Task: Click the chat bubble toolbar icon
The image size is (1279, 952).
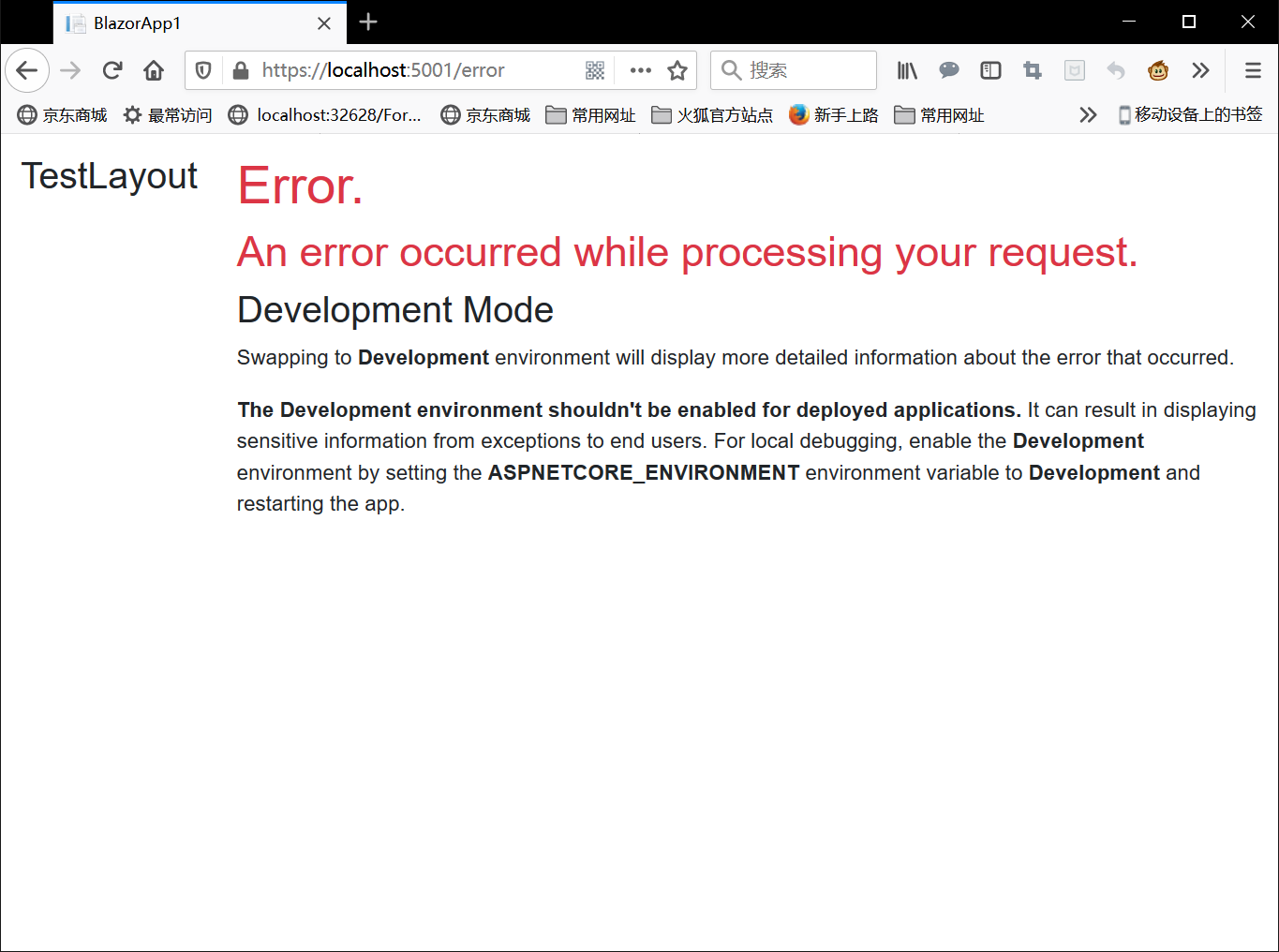Action: [x=949, y=70]
